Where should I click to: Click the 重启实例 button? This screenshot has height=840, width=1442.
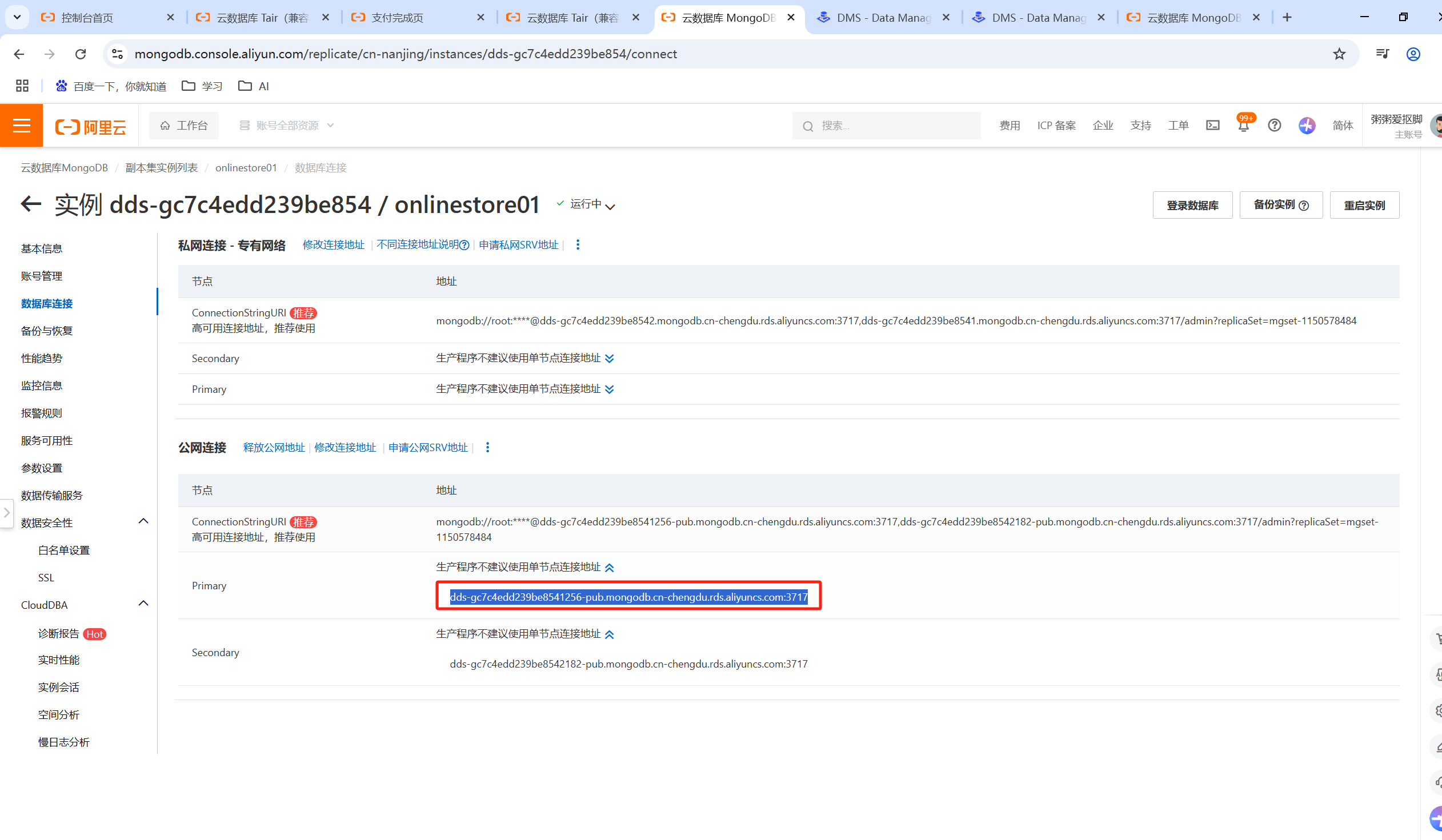(1364, 205)
